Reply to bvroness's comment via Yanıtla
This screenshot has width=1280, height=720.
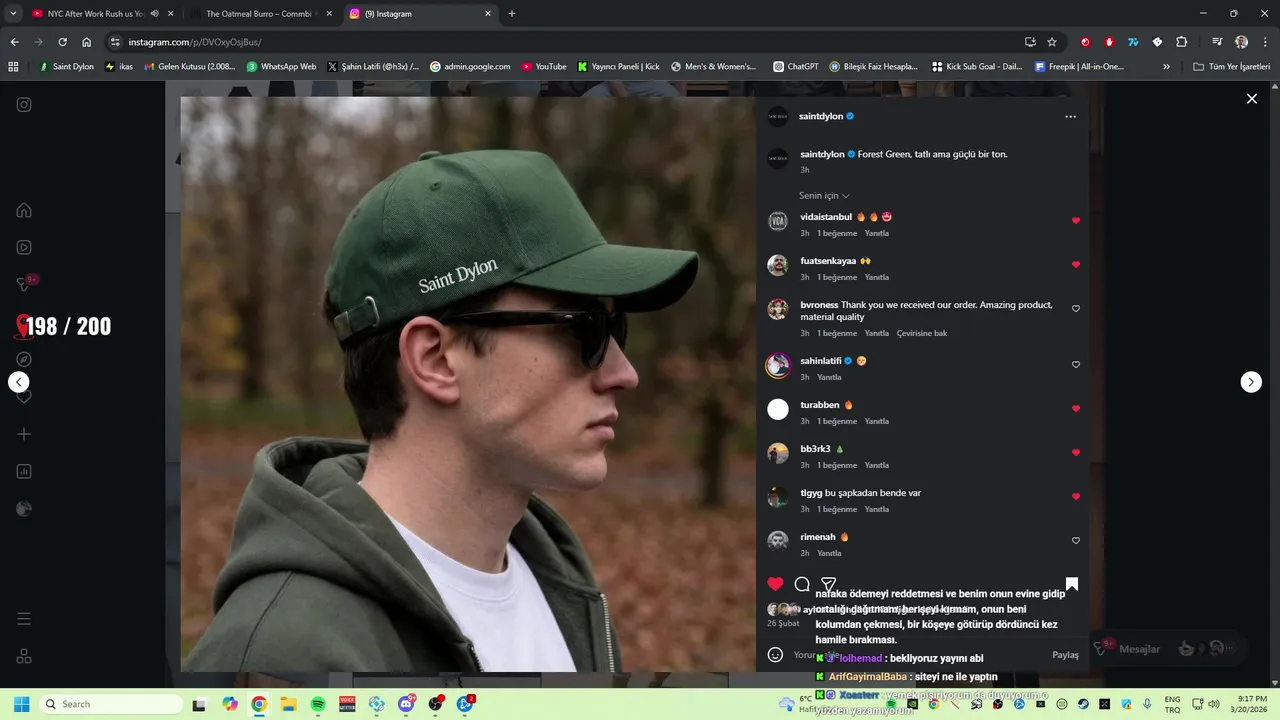(876, 333)
